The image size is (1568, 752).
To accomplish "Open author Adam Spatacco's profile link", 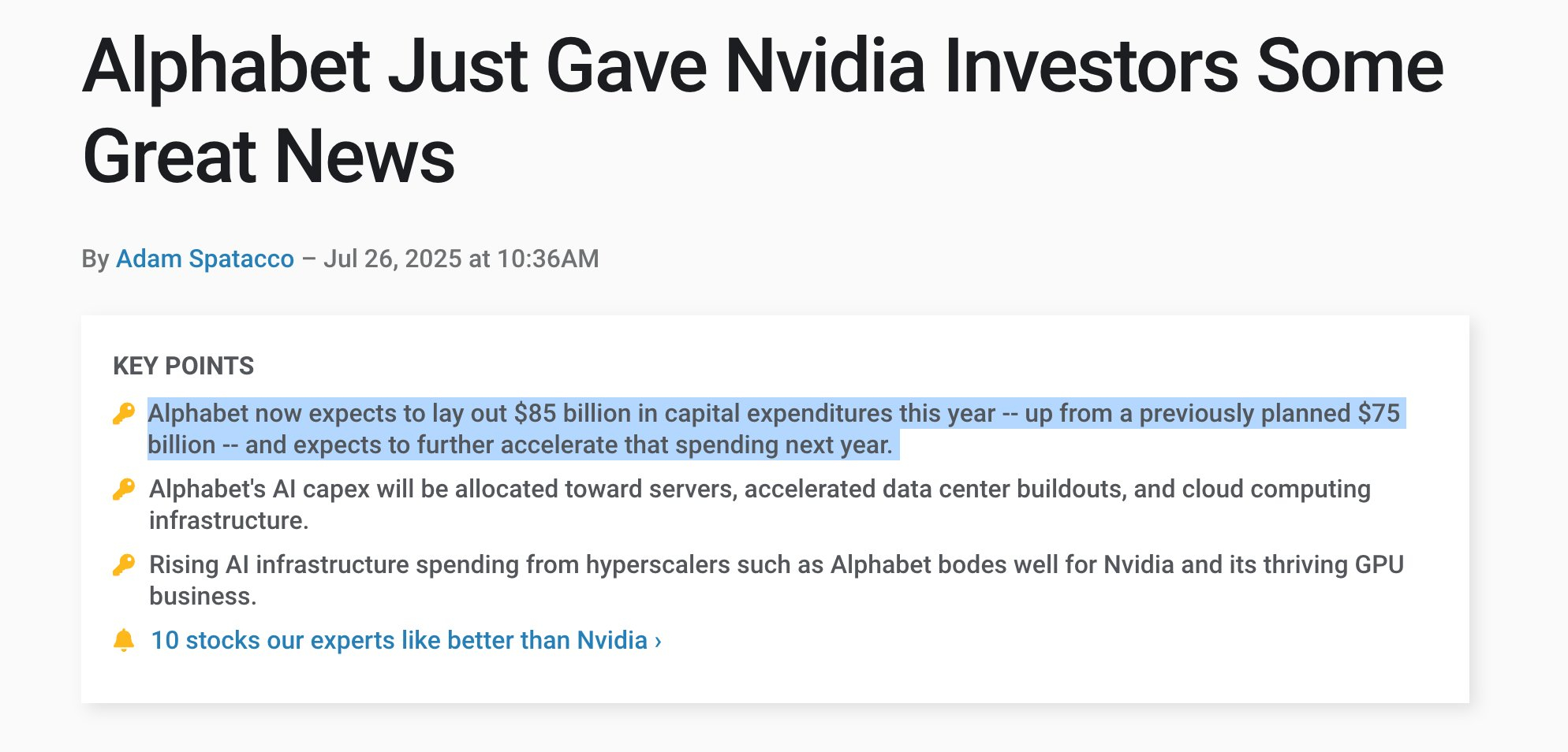I will [x=205, y=259].
